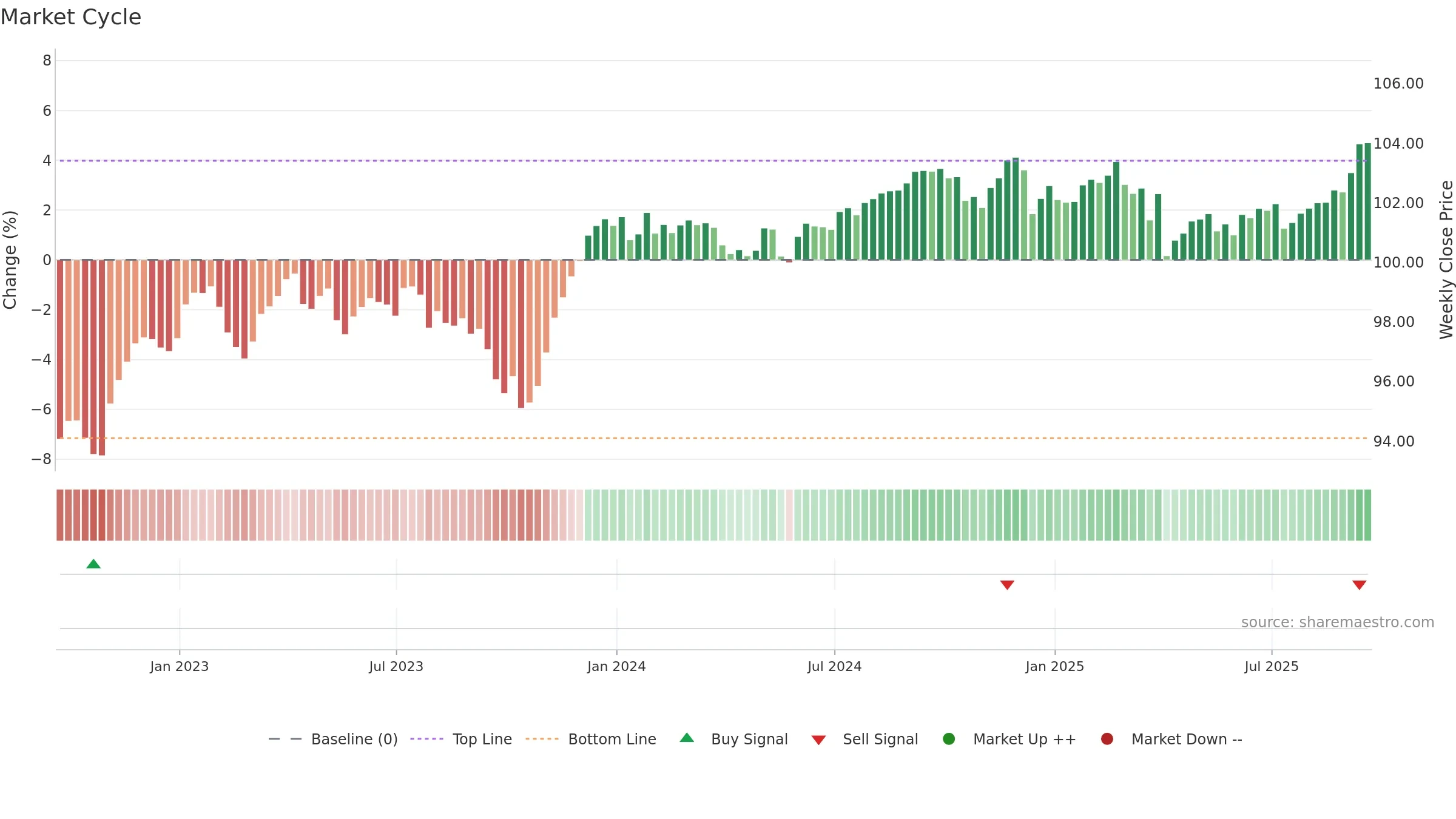
Task: Toggle the Bottom Line legend entry
Action: [591, 740]
